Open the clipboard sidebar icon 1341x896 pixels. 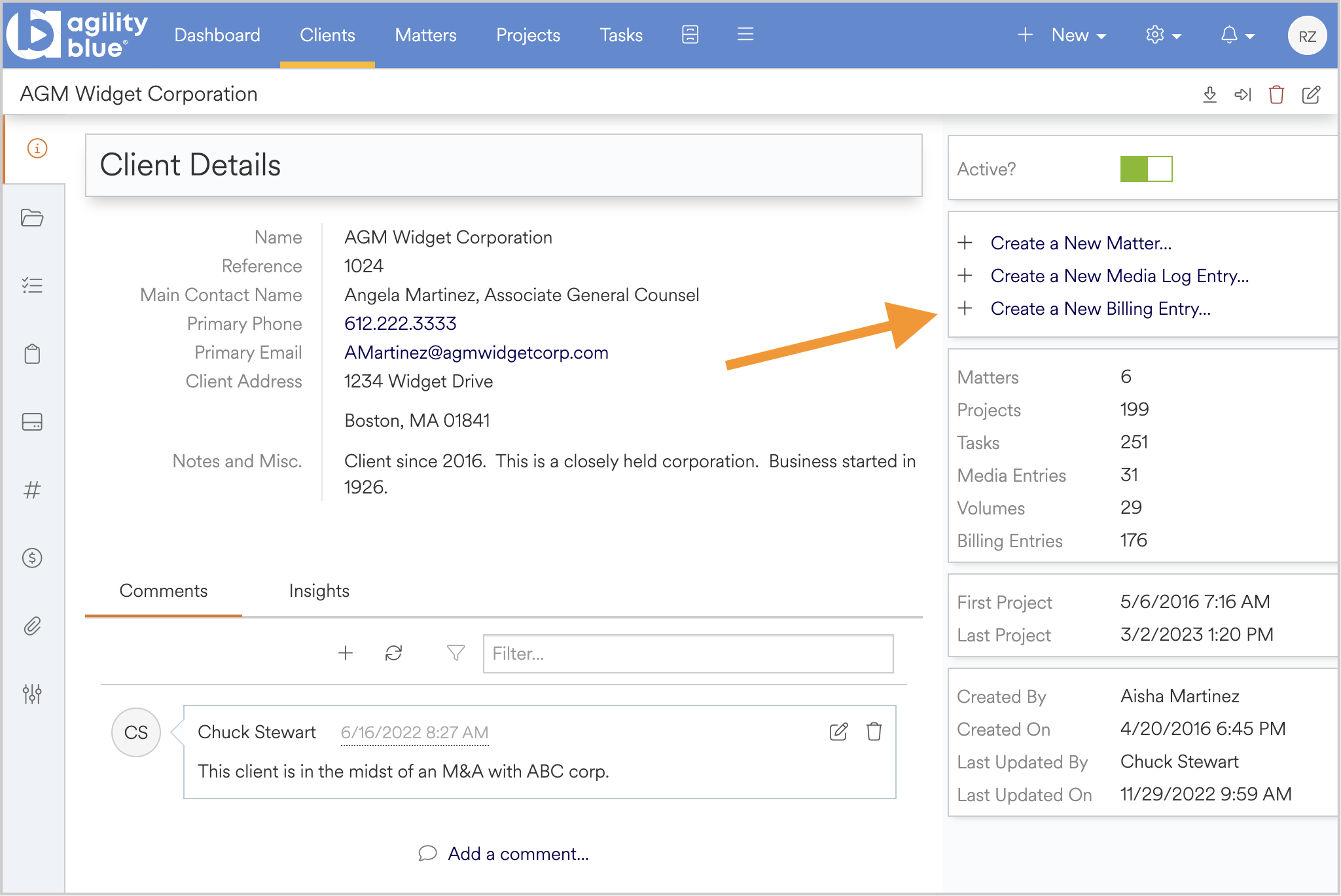pos(32,354)
